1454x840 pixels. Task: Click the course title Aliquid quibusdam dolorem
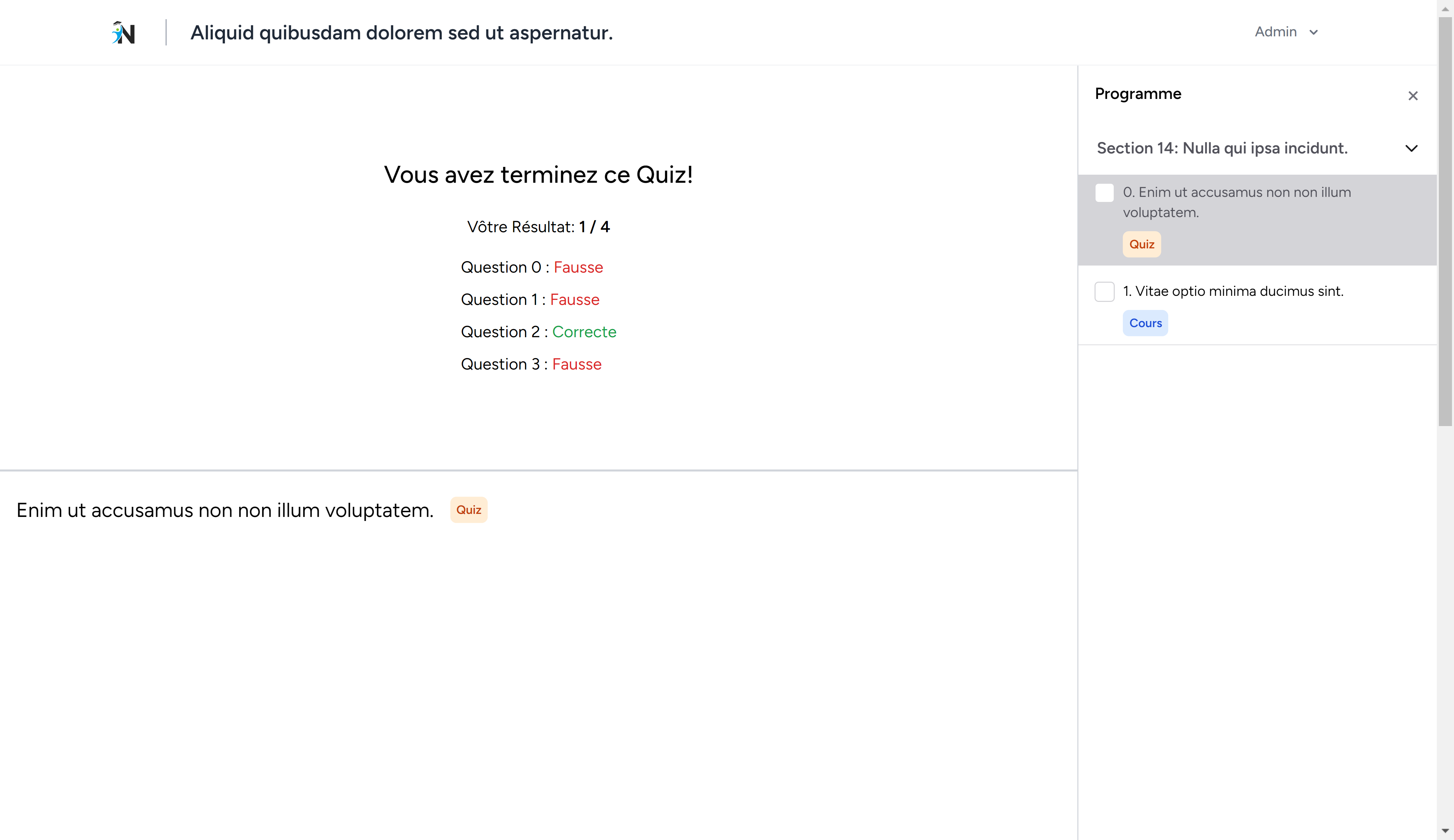401,33
